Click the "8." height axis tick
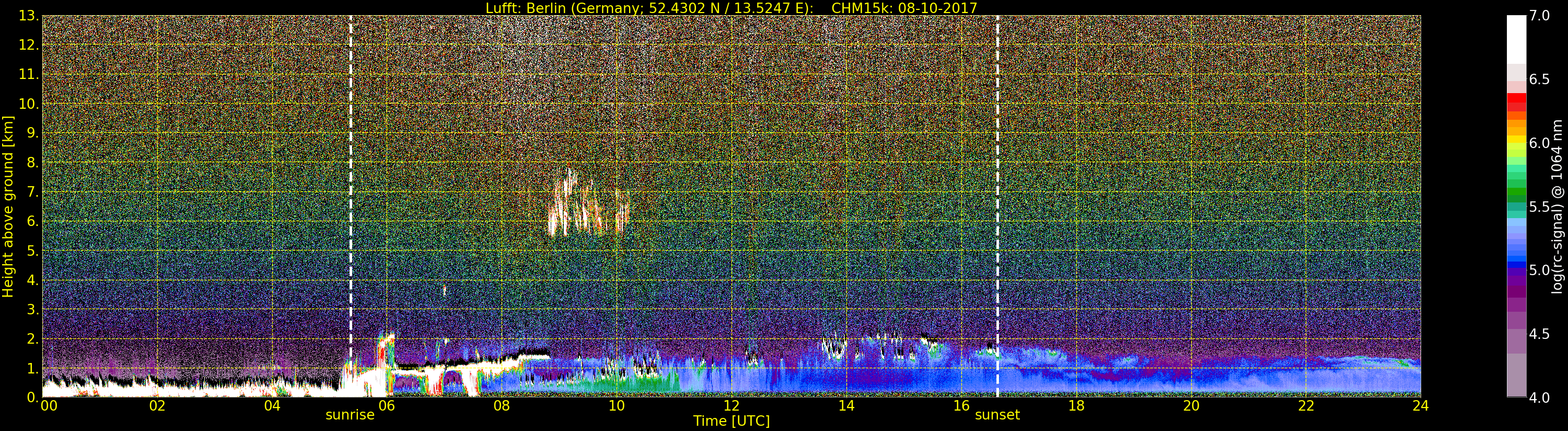 33,163
